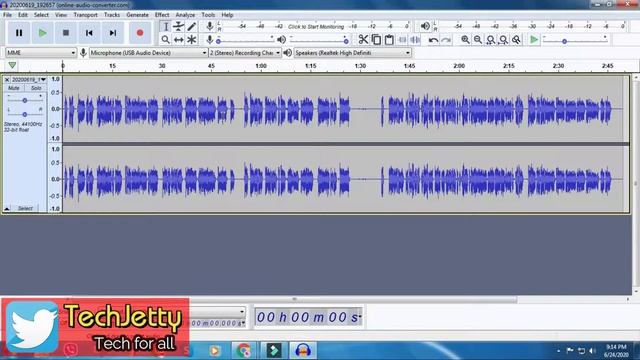Open the Microphone (USB Audio Device) dropdown
The width and height of the screenshot is (640, 360).
coord(149,53)
